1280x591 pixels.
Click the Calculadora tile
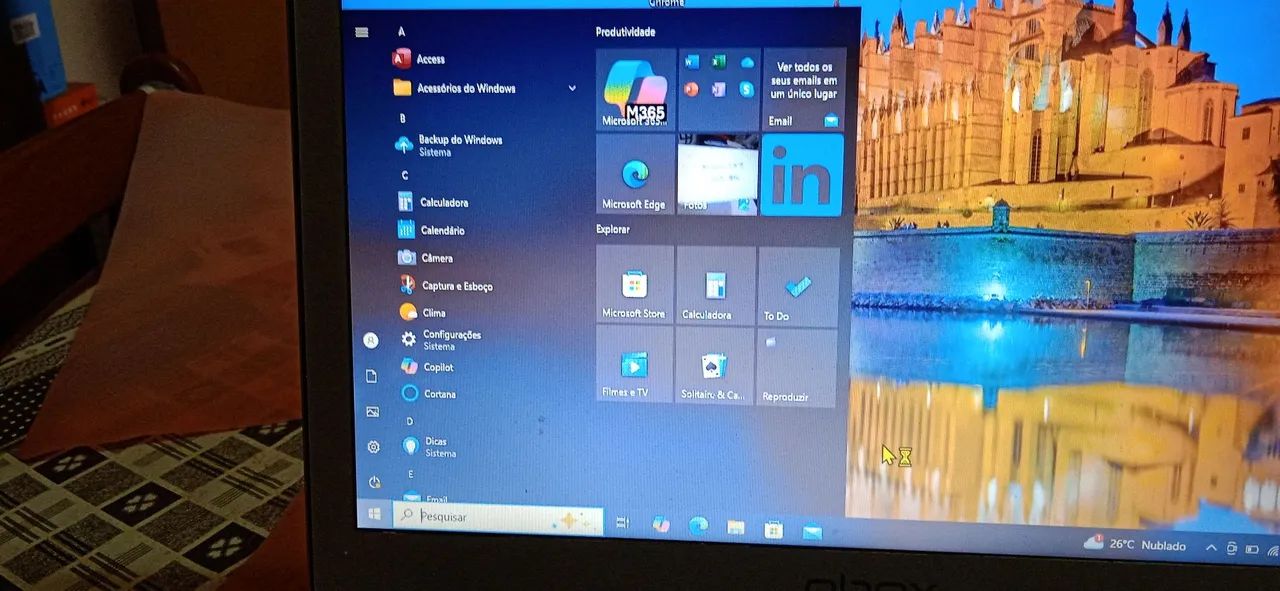716,286
